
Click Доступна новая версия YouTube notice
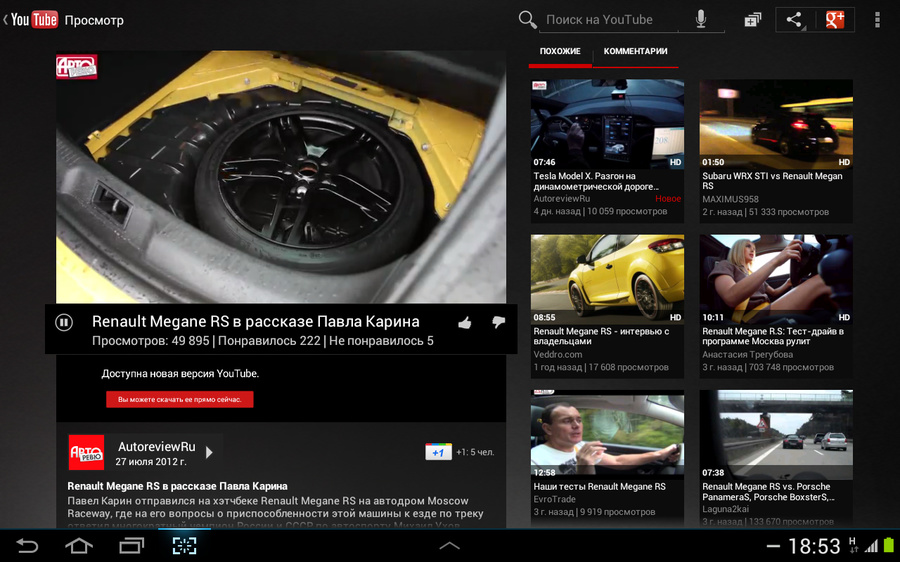pyautogui.click(x=180, y=374)
